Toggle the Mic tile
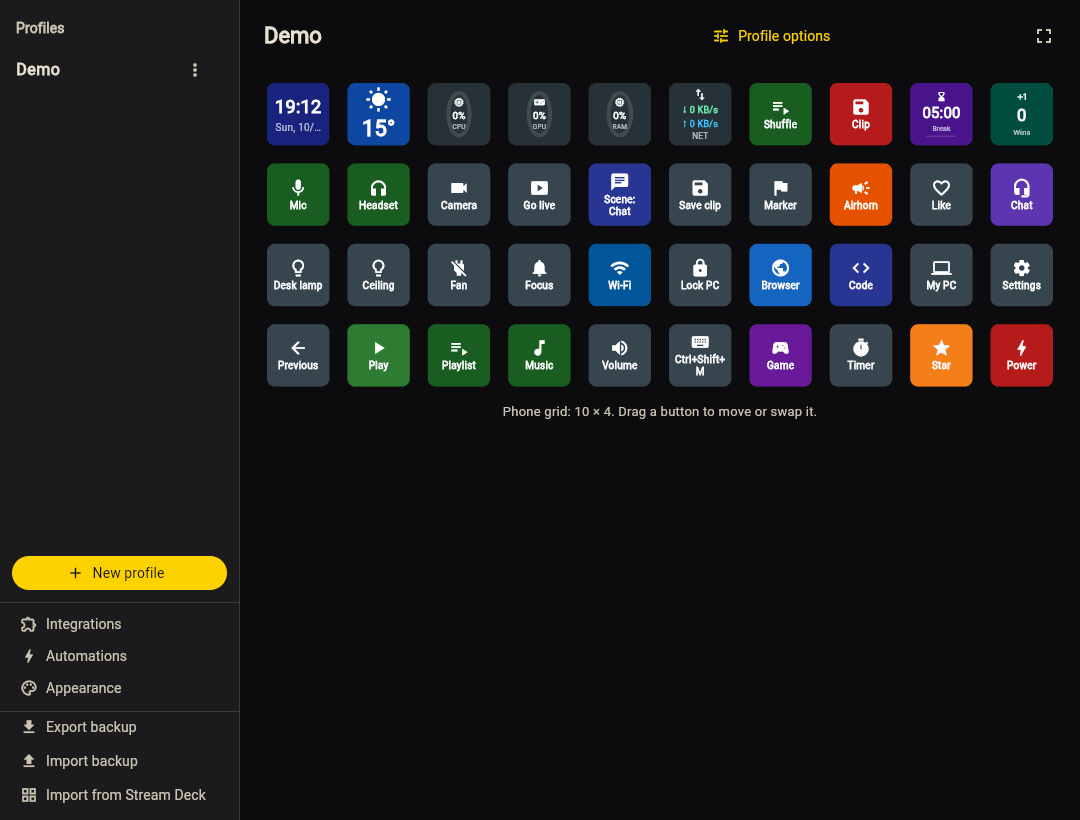 (x=298, y=195)
